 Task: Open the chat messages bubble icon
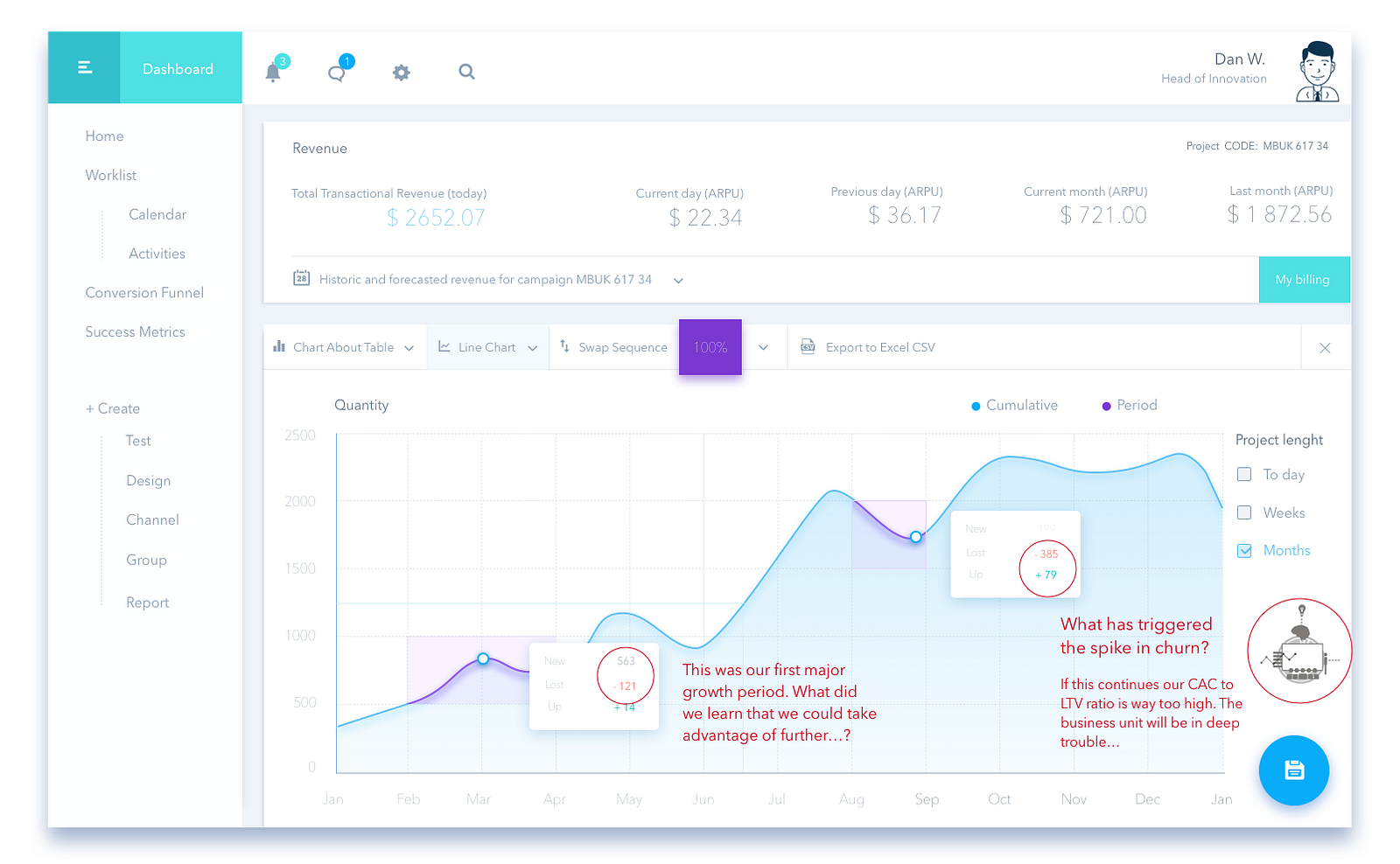[x=337, y=73]
